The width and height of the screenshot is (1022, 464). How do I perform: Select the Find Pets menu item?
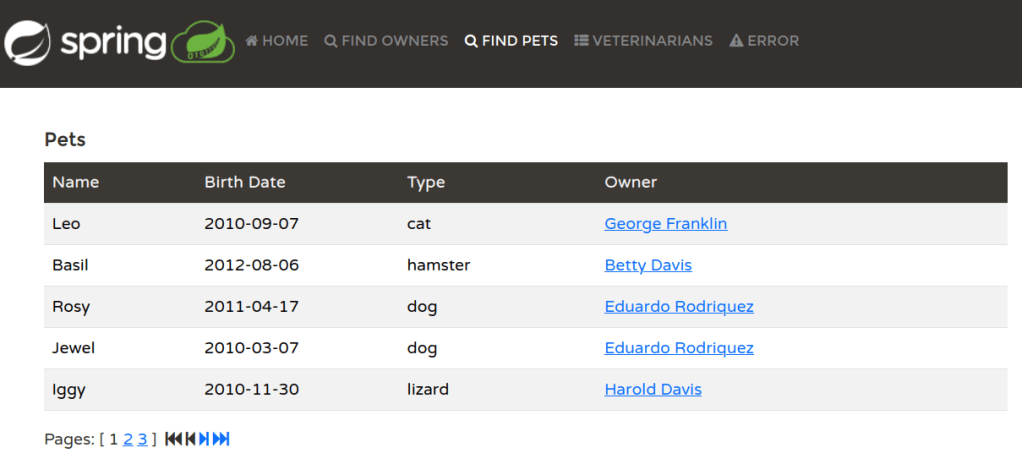coord(511,41)
